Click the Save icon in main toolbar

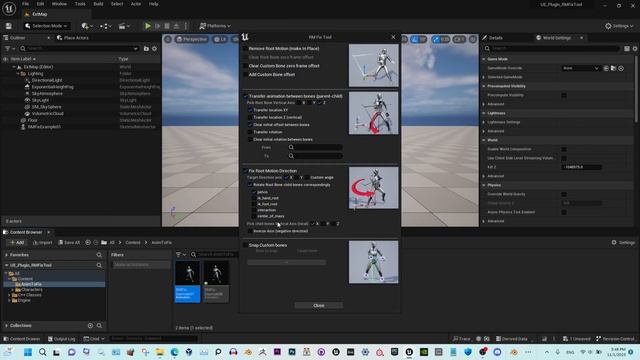[x=9, y=26]
